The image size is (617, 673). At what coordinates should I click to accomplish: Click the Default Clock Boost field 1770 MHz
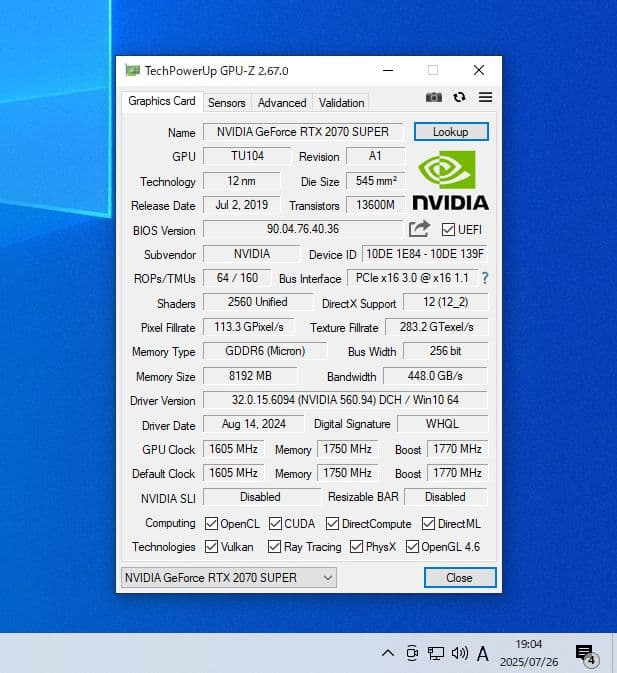pos(457,473)
